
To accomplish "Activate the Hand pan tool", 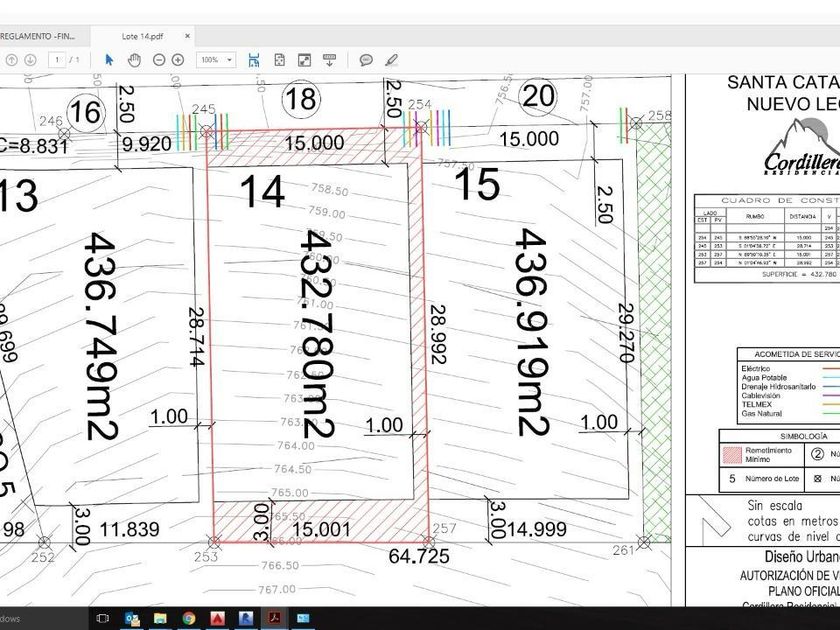I will [x=134, y=60].
